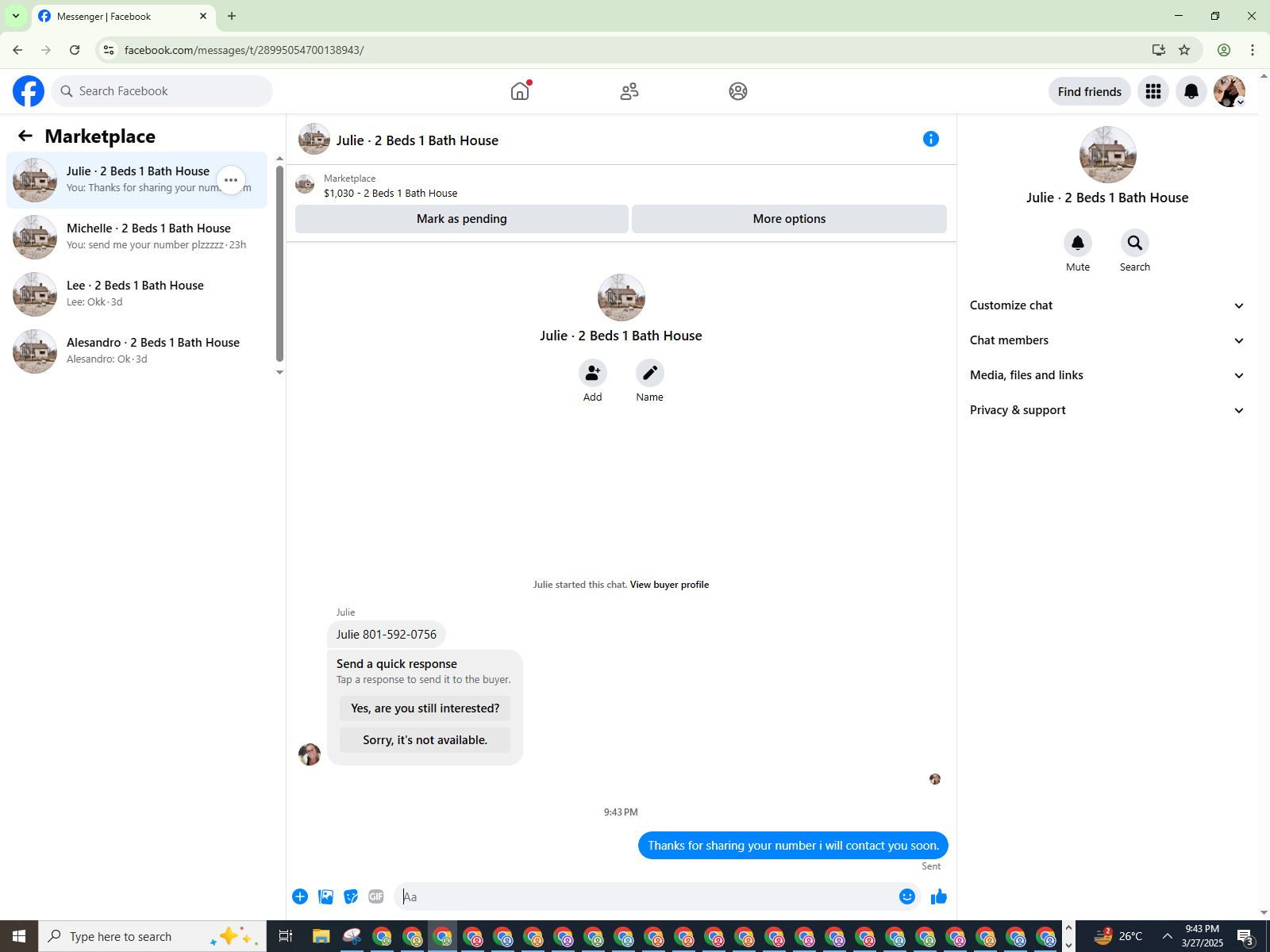
Task: Install app icon in address bar
Action: tap(1159, 50)
